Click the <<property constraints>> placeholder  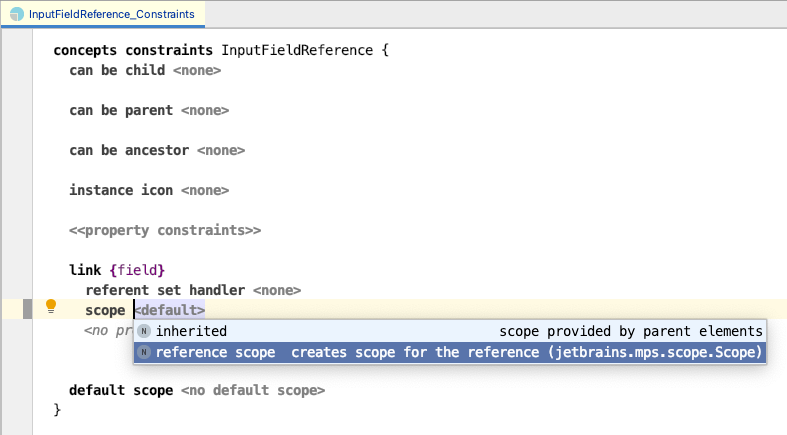point(165,230)
